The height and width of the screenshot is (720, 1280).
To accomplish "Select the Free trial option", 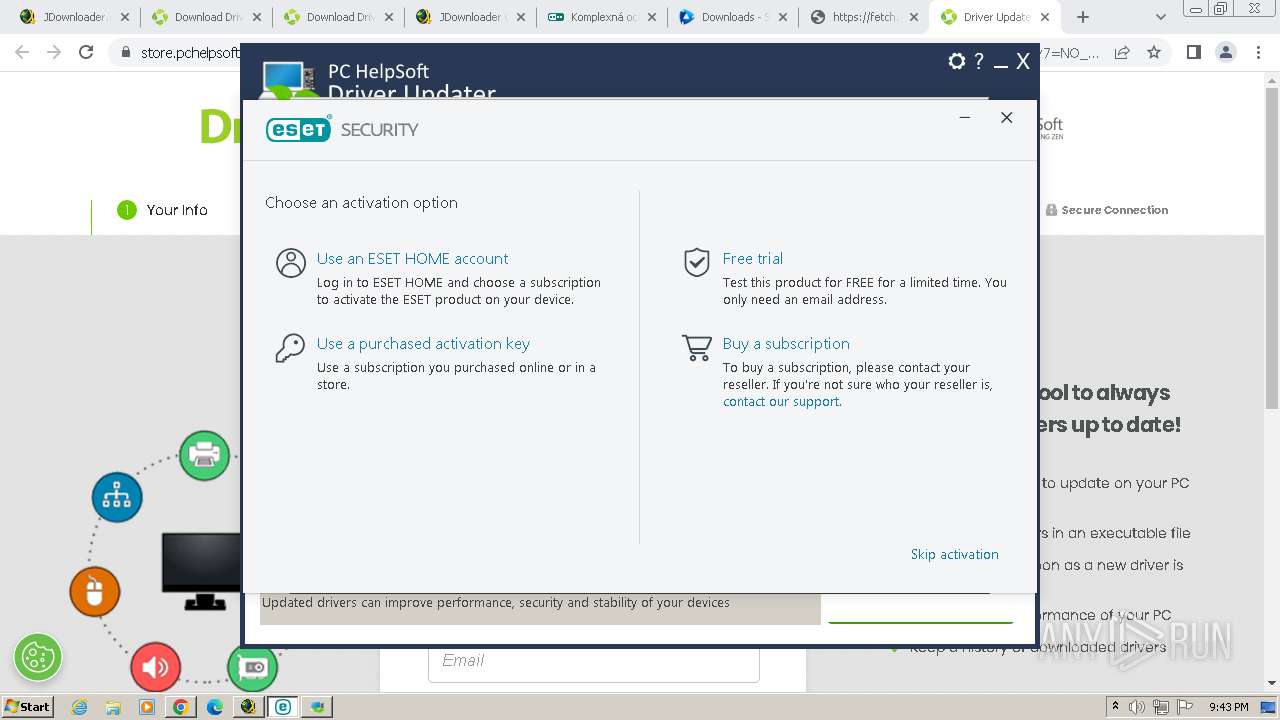I will [x=753, y=258].
